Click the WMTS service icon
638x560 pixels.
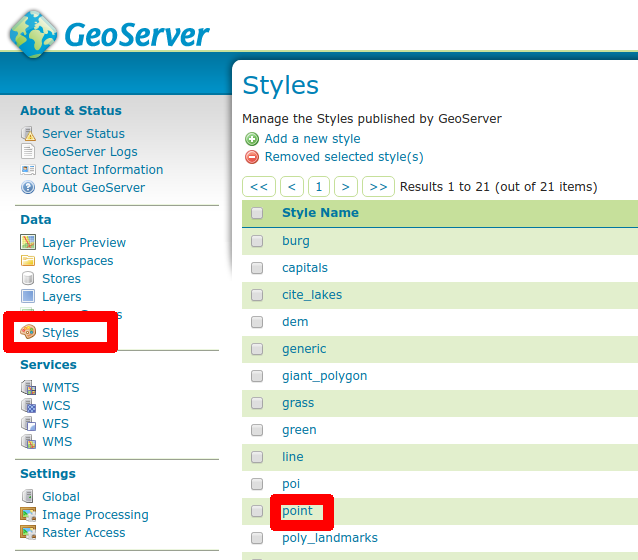[x=28, y=387]
